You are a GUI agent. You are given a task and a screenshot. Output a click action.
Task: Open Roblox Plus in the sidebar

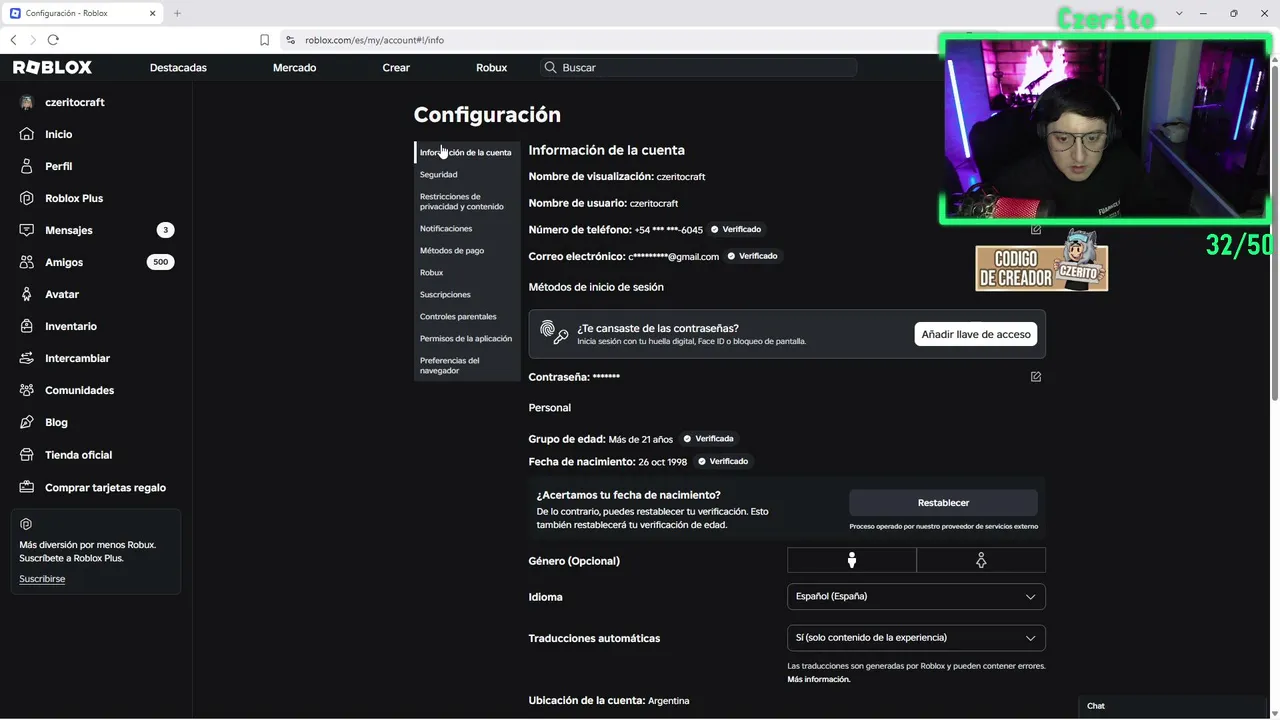pos(74,198)
